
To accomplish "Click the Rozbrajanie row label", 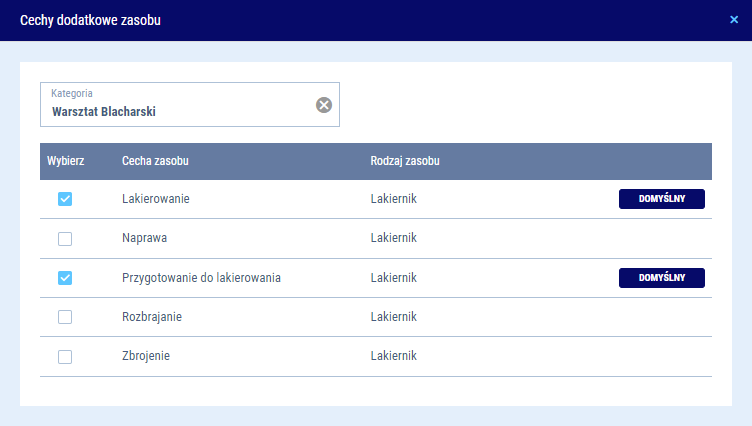I will pyautogui.click(x=152, y=317).
